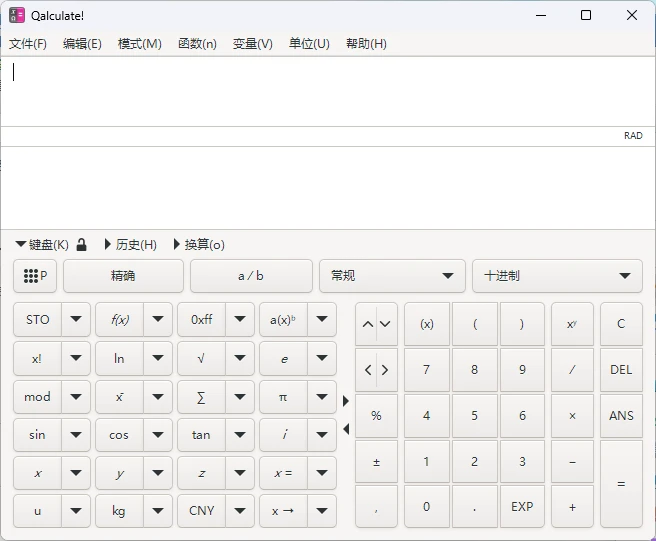Click the u unit prefix button
The height and width of the screenshot is (541, 656).
38,511
